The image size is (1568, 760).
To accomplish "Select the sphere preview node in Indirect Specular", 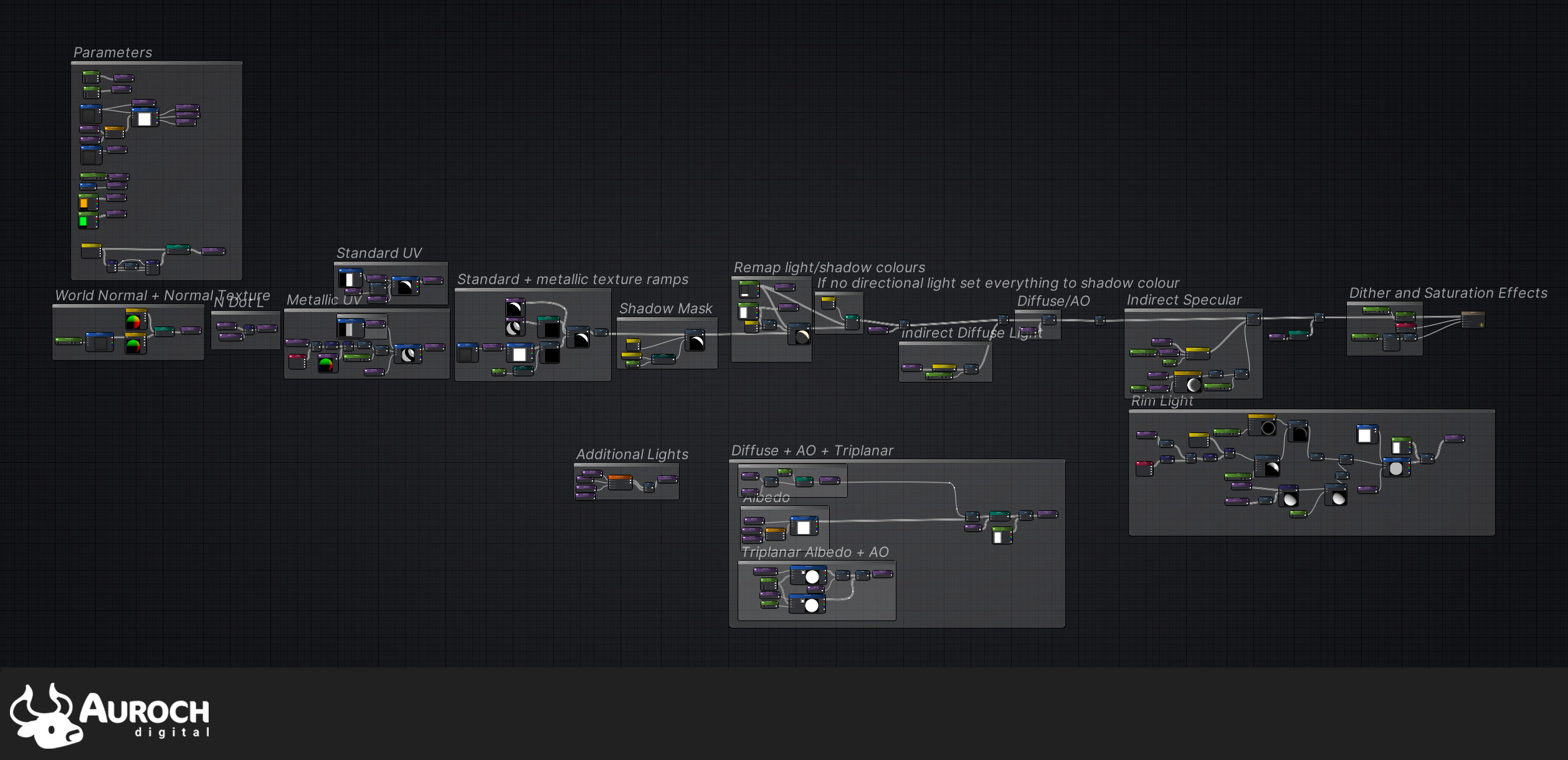I will [1188, 382].
